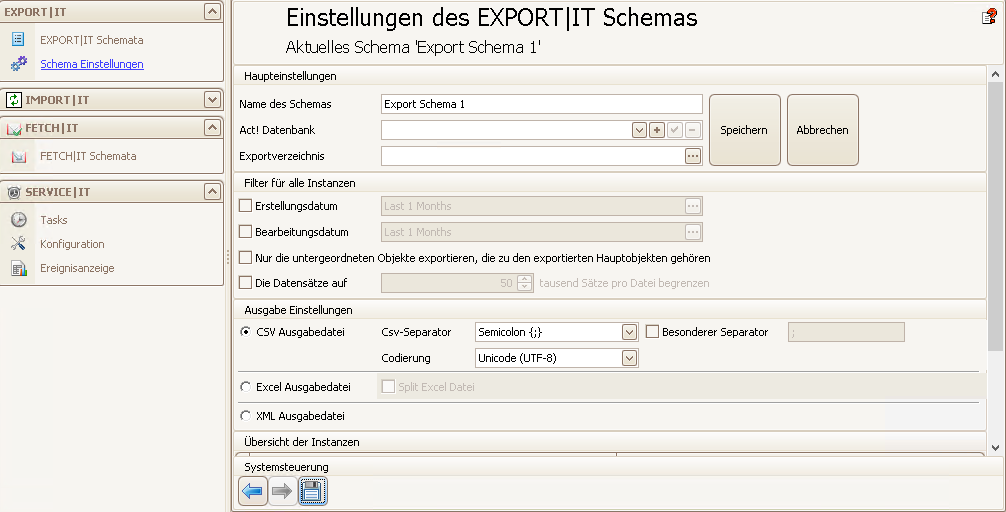
Task: Click the FETCH|IT mail icon in header
Action: click(x=14, y=128)
